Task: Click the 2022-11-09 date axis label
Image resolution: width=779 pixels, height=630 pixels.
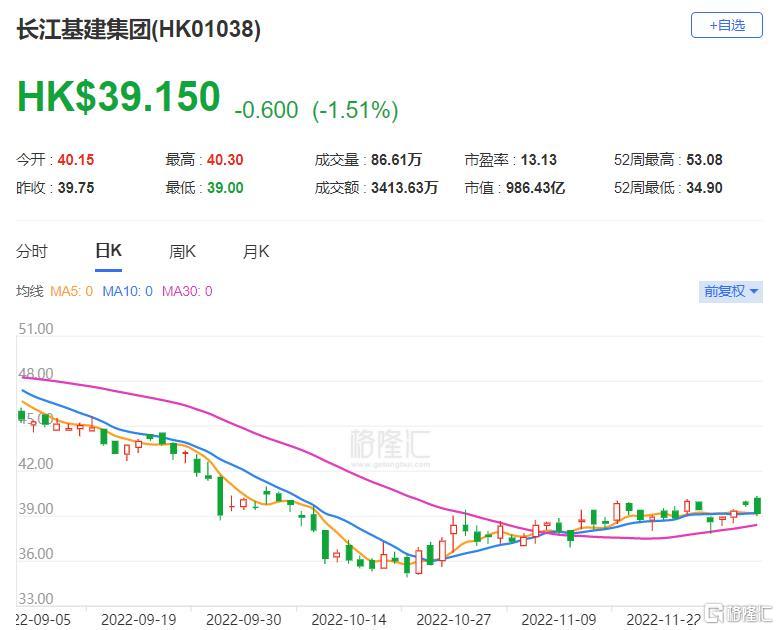Action: (x=558, y=620)
